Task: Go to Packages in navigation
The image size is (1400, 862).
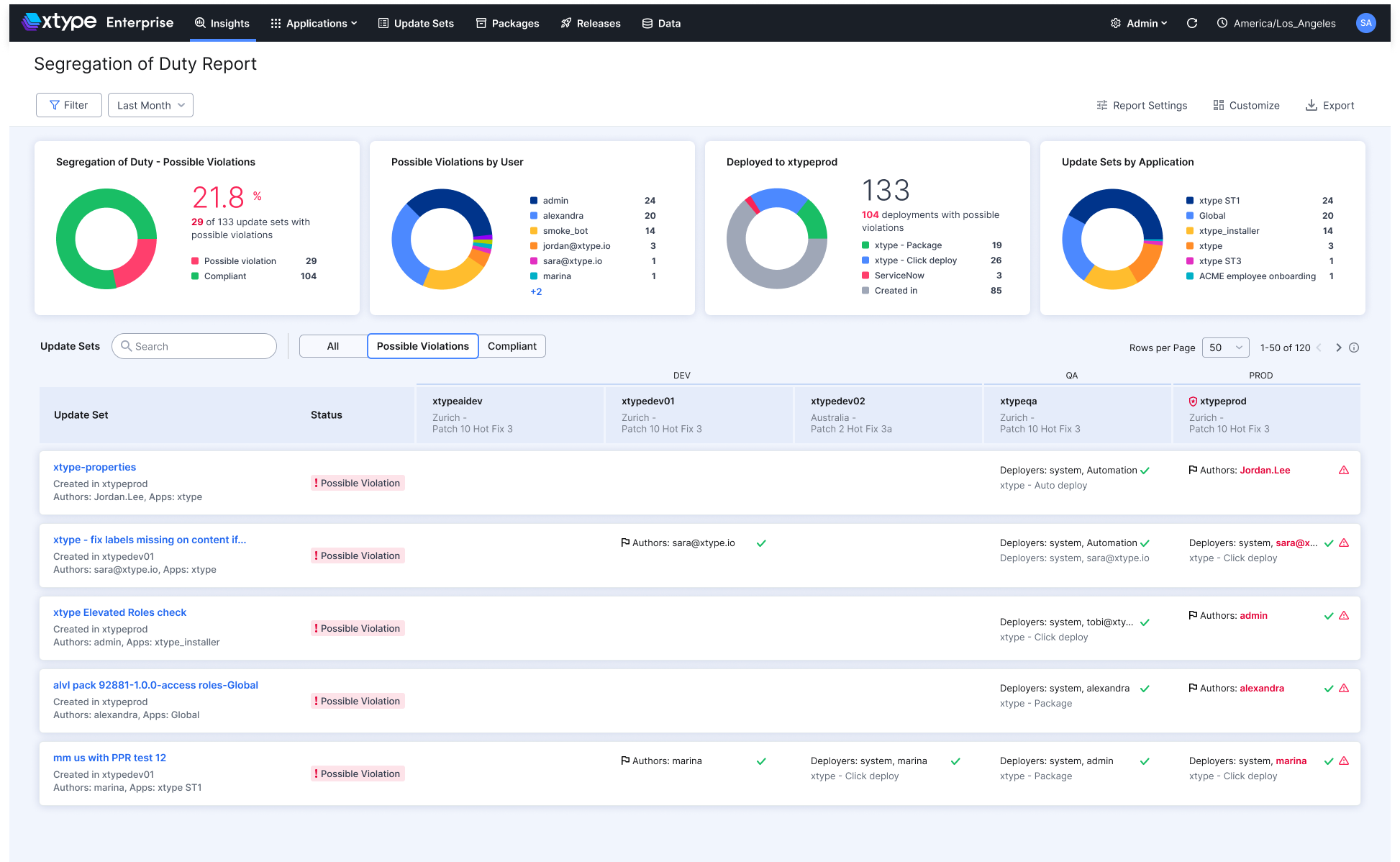Action: [x=507, y=23]
